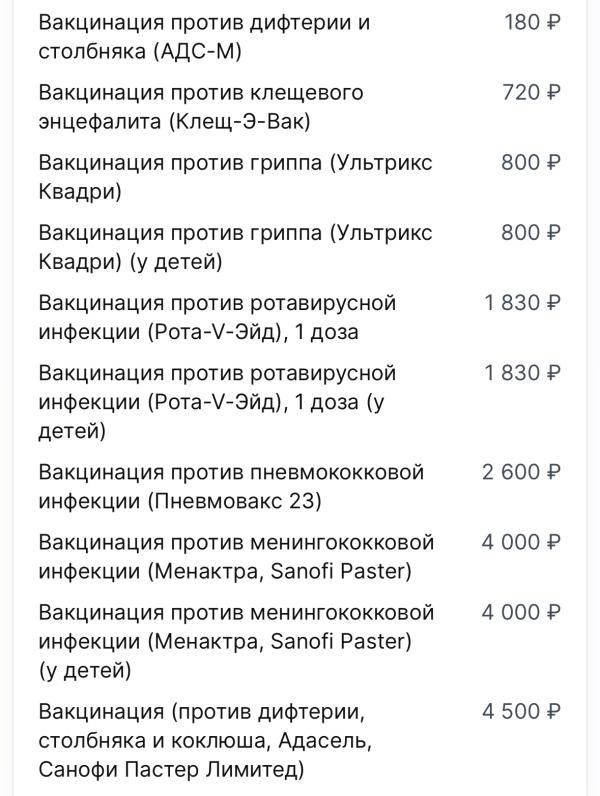600x796 pixels.
Task: Click the 2 600 ₽ price
Action: pos(521,472)
